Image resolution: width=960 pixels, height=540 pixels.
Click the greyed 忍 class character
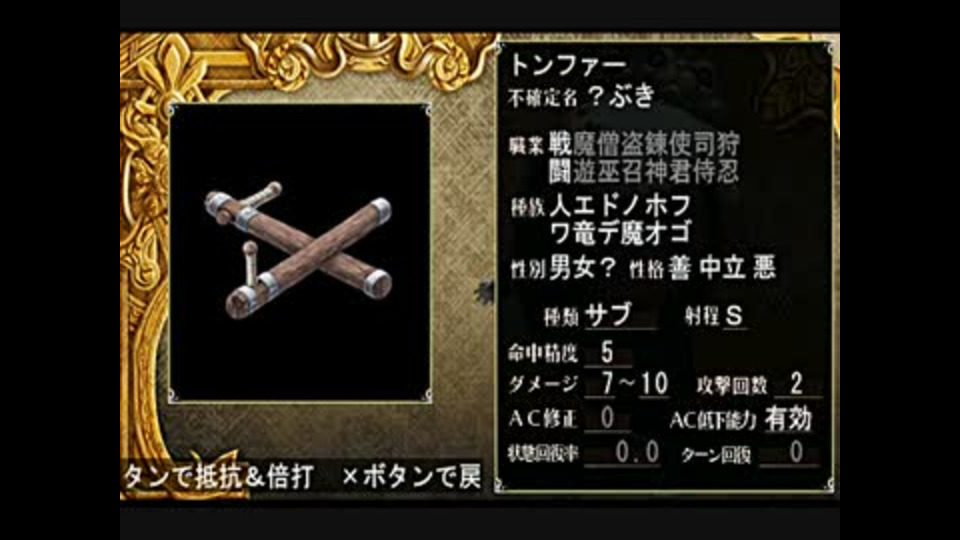click(x=728, y=172)
